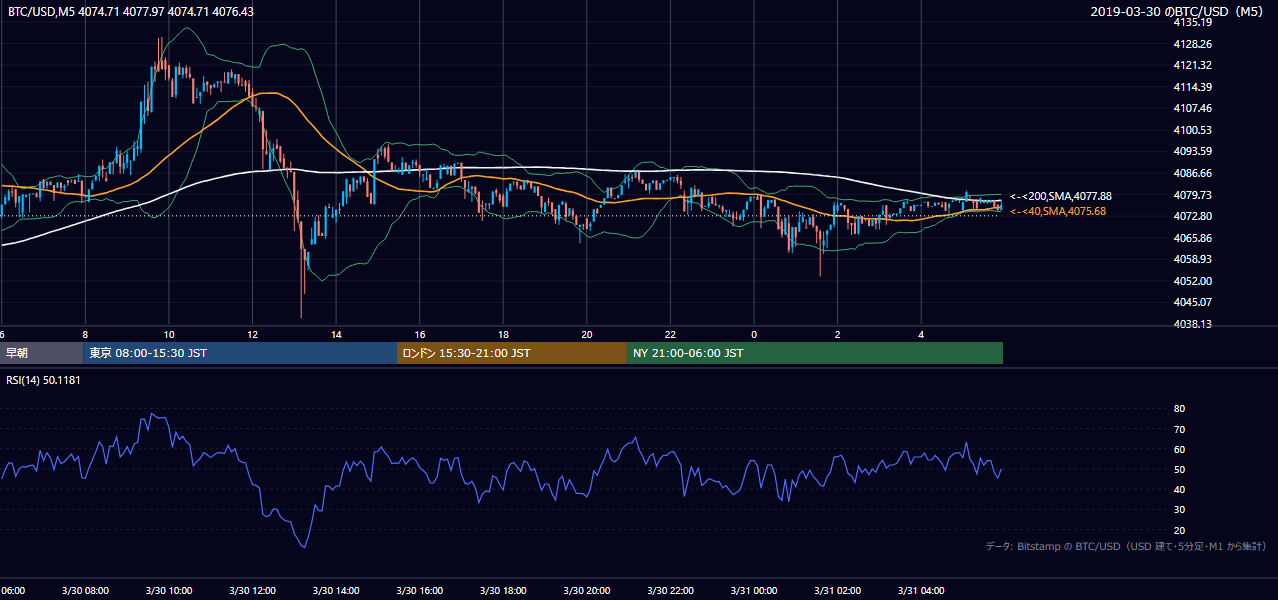Click price axis value 4128.26
1278x600 pixels.
pyautogui.click(x=1192, y=44)
